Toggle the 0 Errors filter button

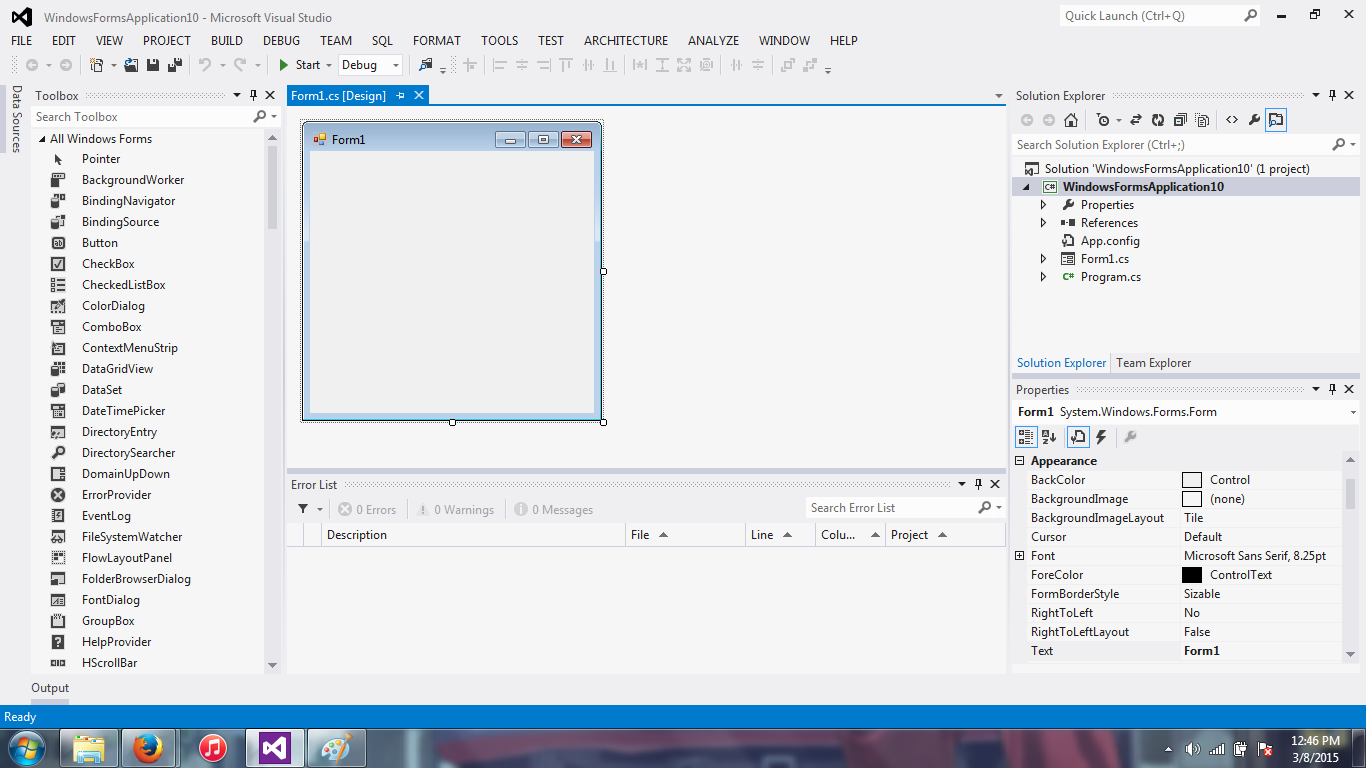click(x=367, y=510)
